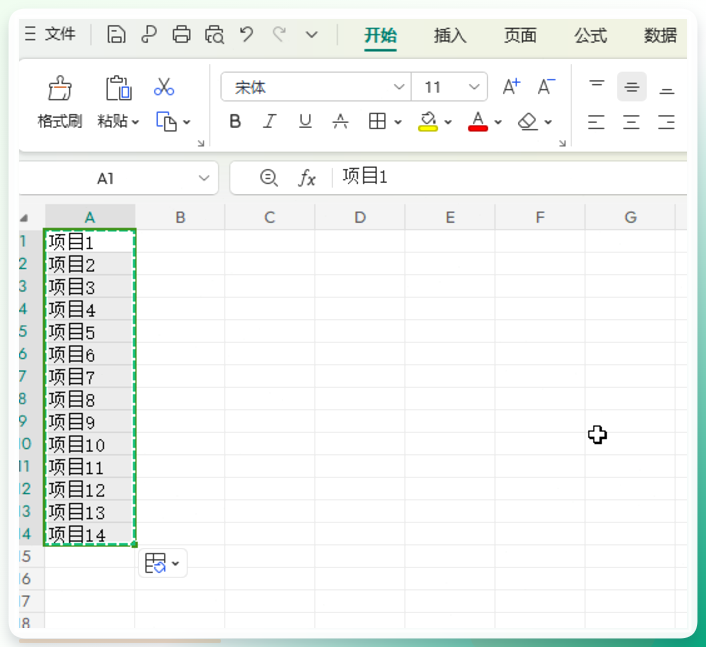Screen dimensions: 706x647
Task: Click the print preview icon
Action: (214, 34)
